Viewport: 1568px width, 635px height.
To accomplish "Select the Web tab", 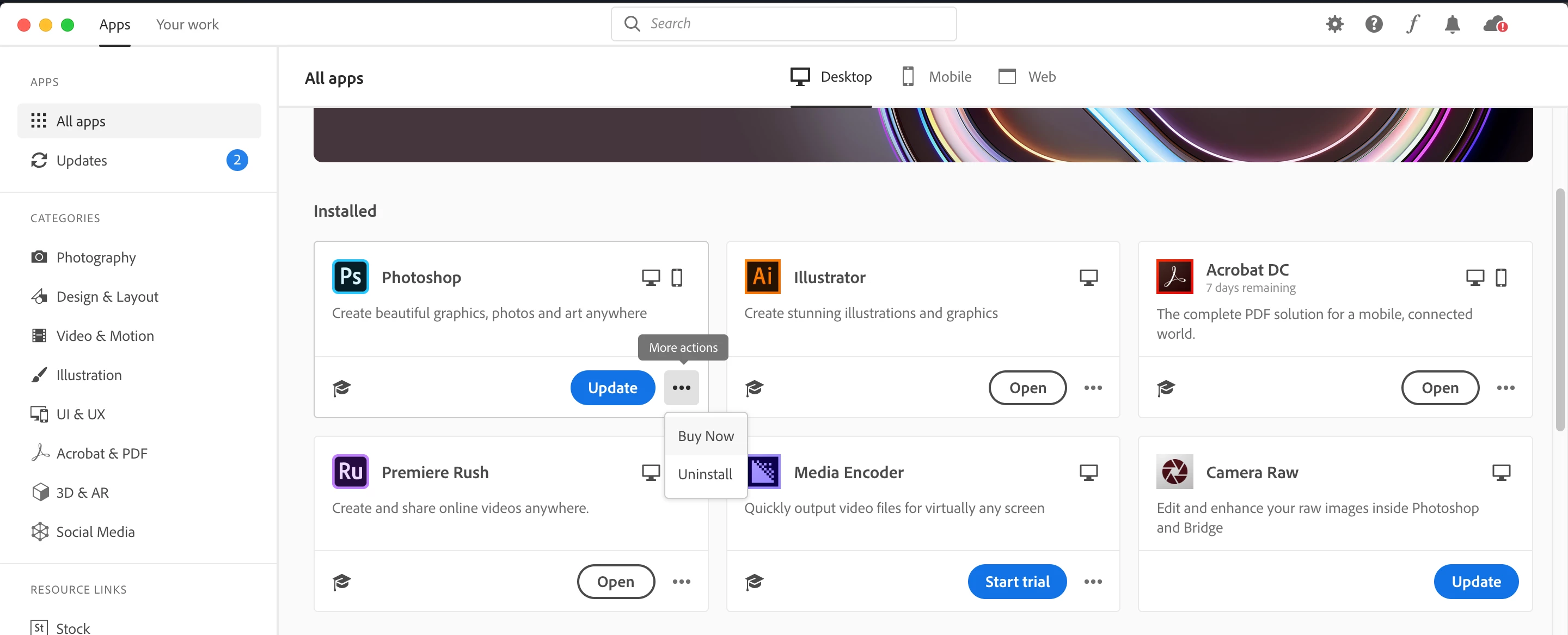I will click(1027, 77).
